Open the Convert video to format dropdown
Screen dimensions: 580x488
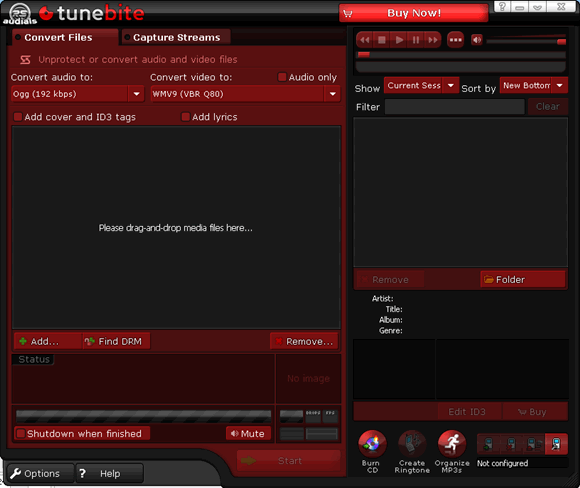point(332,94)
